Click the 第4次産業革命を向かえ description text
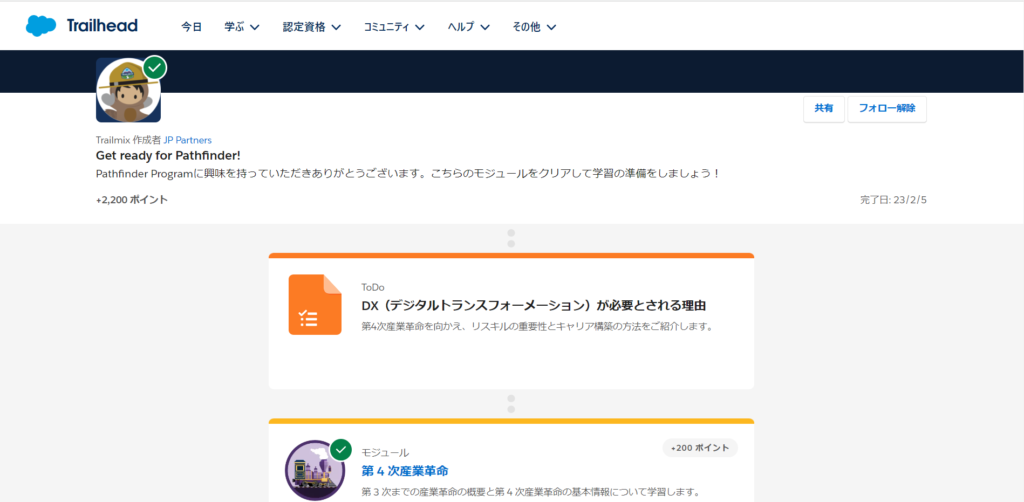The width and height of the screenshot is (1024, 502). coord(536,326)
